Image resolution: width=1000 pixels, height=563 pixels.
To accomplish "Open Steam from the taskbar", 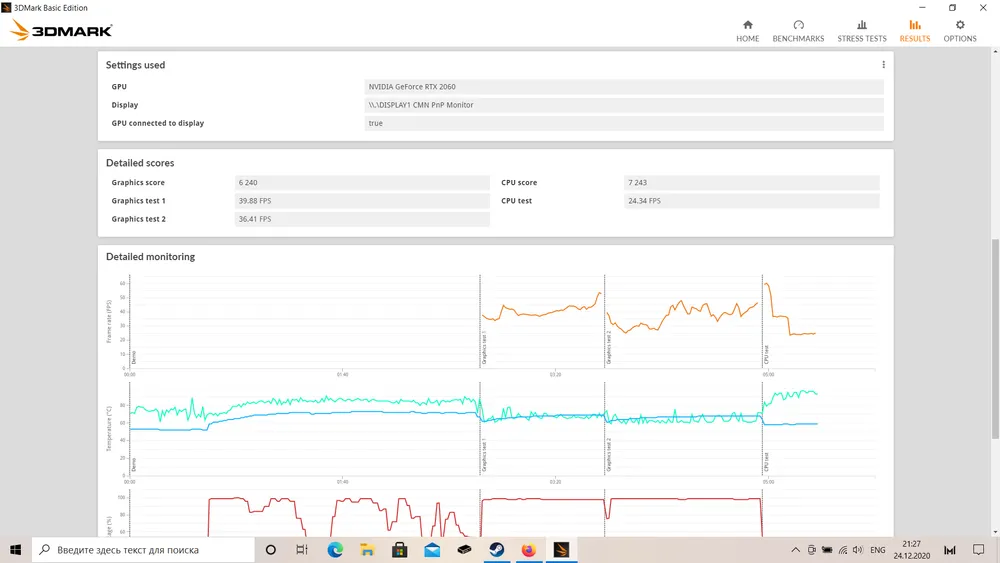I will pos(496,549).
